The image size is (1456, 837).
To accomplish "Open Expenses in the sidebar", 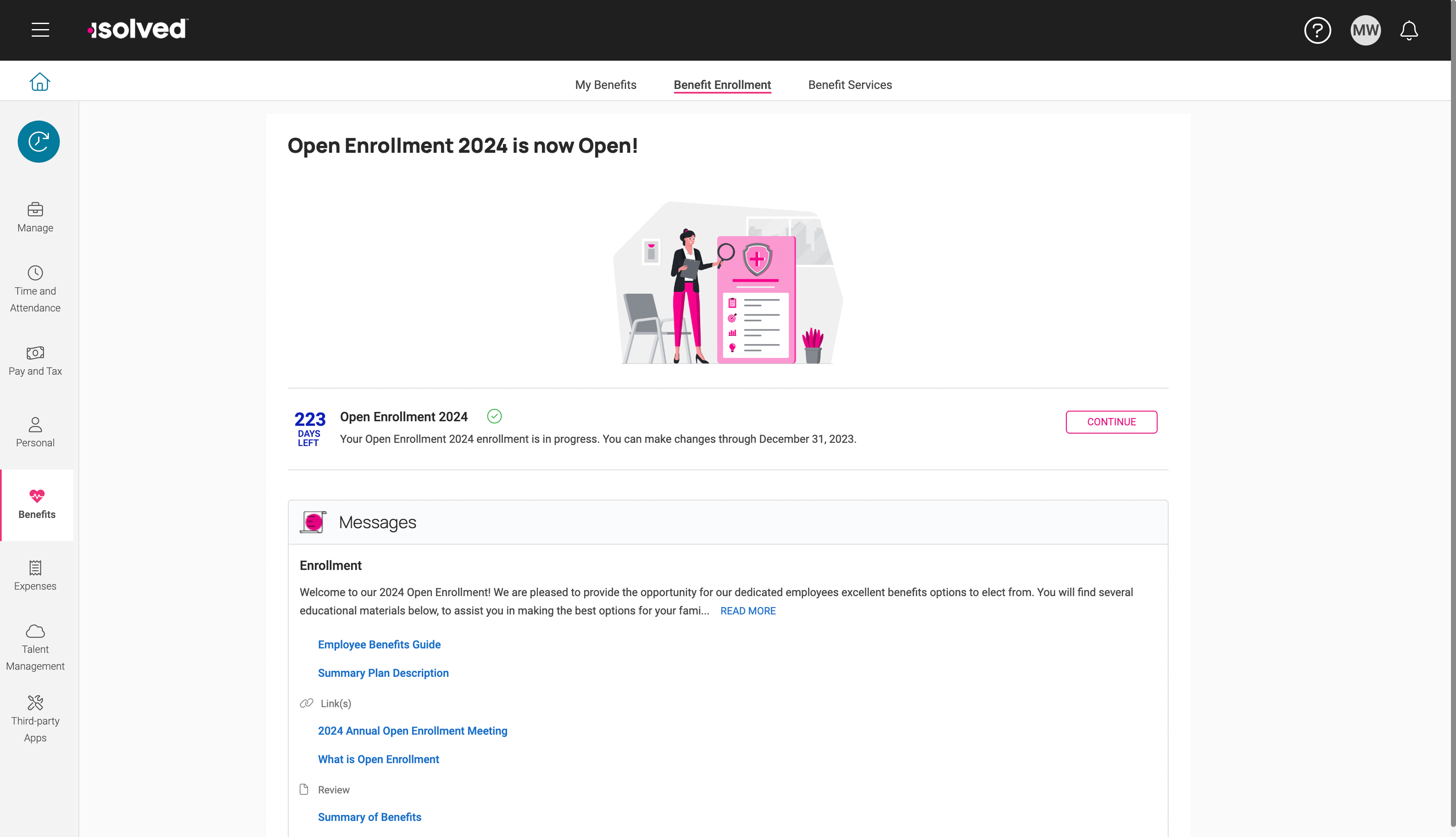I will pos(35,576).
